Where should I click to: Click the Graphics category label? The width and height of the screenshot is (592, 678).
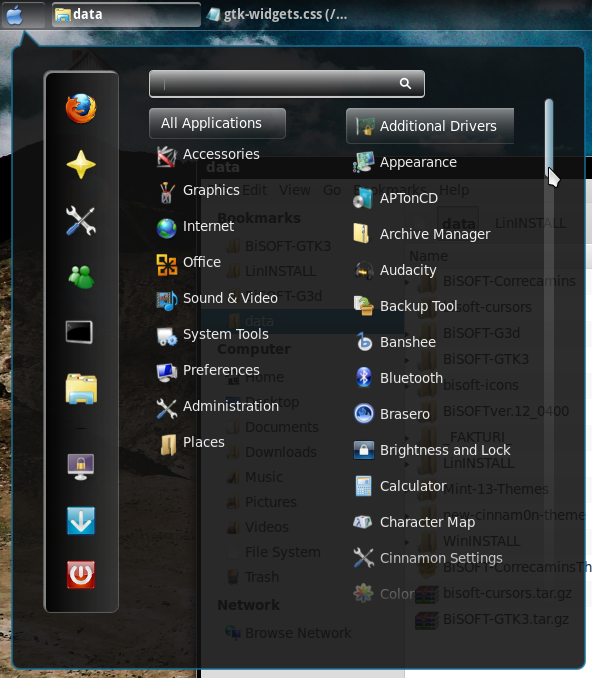[211, 190]
